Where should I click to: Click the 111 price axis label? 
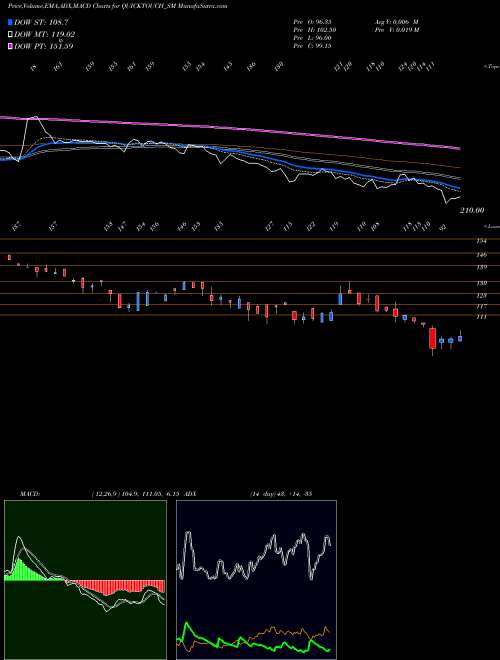click(x=481, y=317)
